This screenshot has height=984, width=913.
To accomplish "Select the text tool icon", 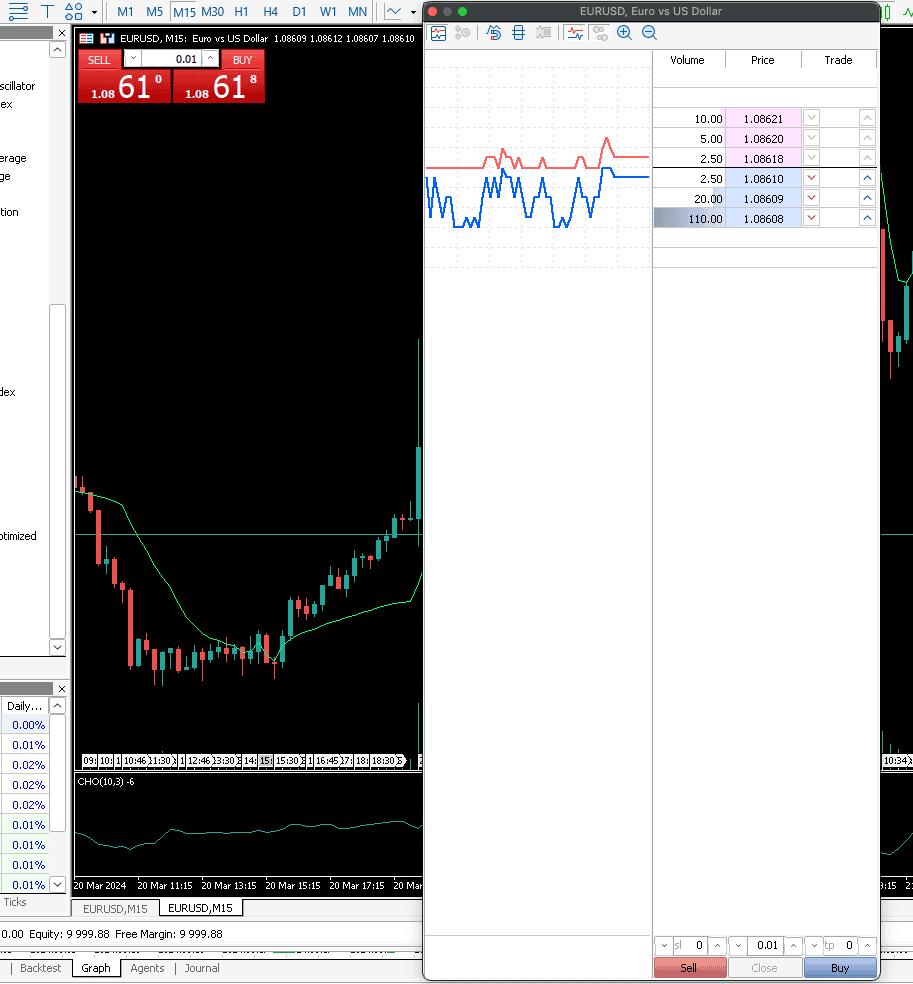I will [47, 11].
